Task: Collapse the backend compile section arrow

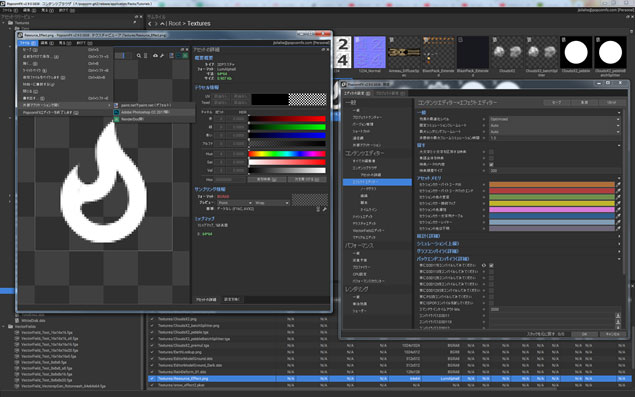Action: 619,258
